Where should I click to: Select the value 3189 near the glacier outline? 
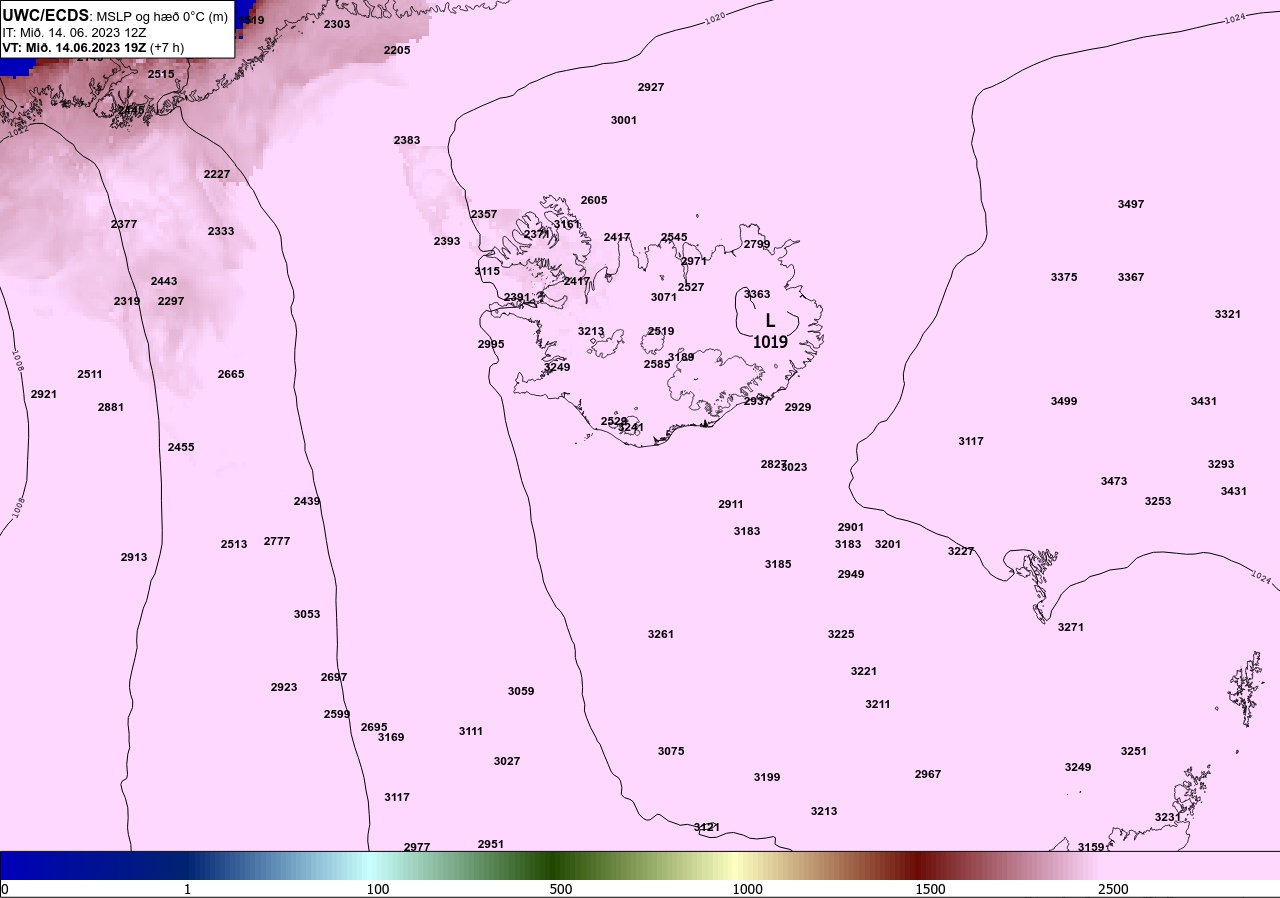tap(681, 357)
